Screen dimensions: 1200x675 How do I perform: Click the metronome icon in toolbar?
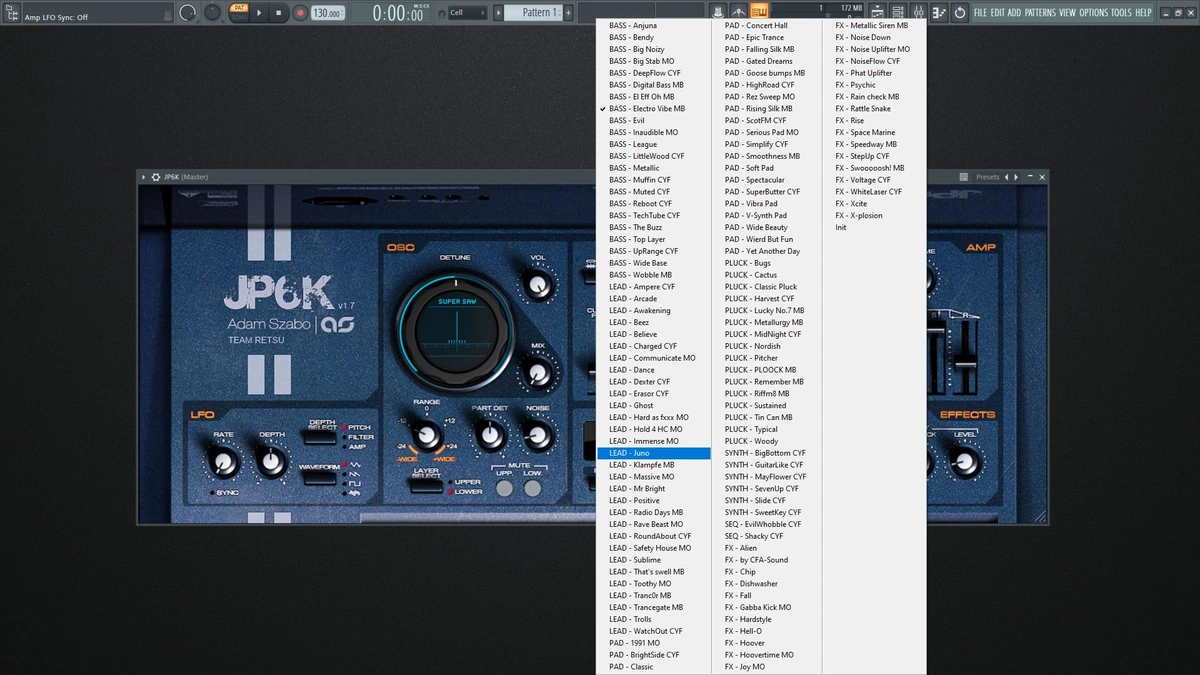click(x=739, y=12)
